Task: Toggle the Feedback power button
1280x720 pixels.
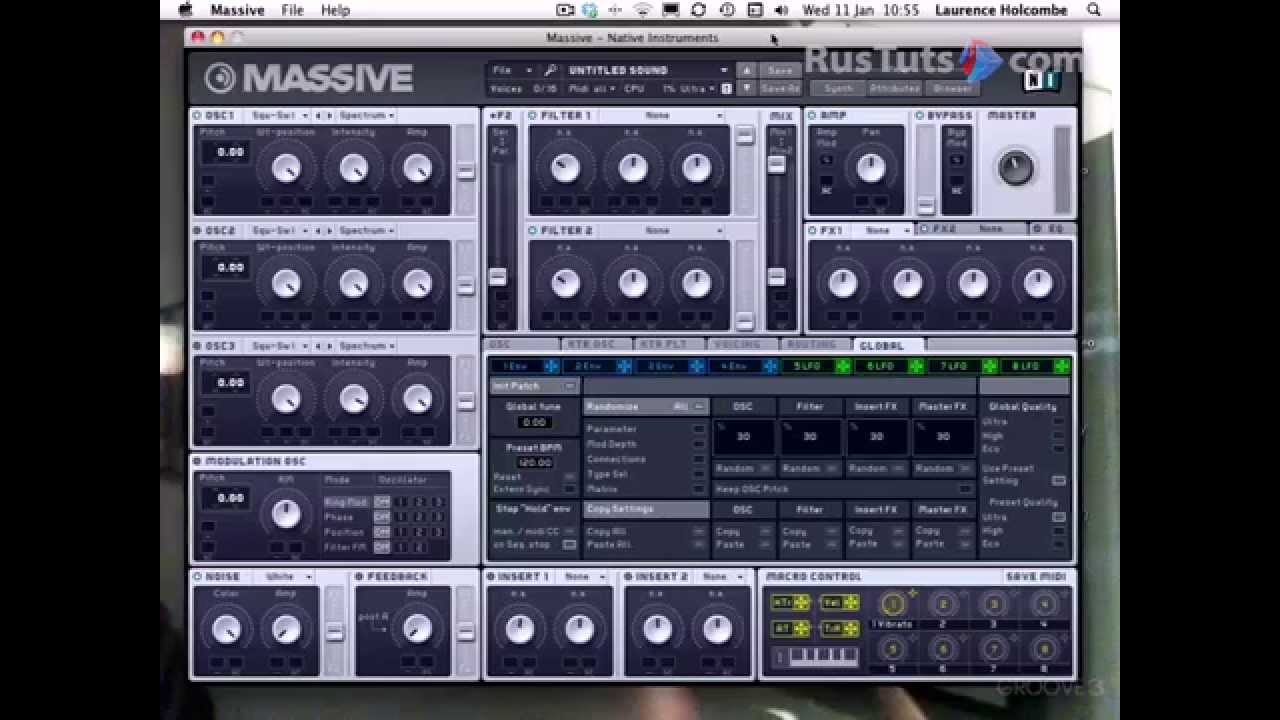Action: [360, 577]
